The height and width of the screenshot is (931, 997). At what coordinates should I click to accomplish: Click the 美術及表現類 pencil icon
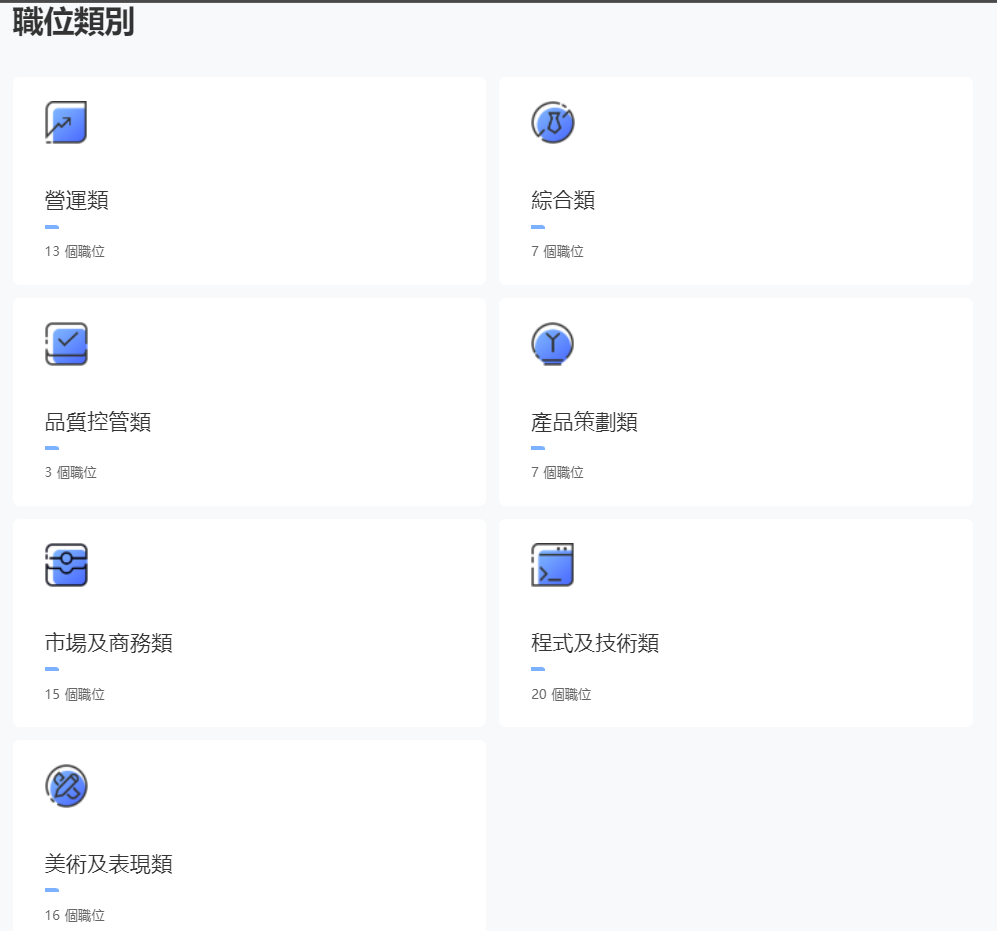tap(66, 786)
